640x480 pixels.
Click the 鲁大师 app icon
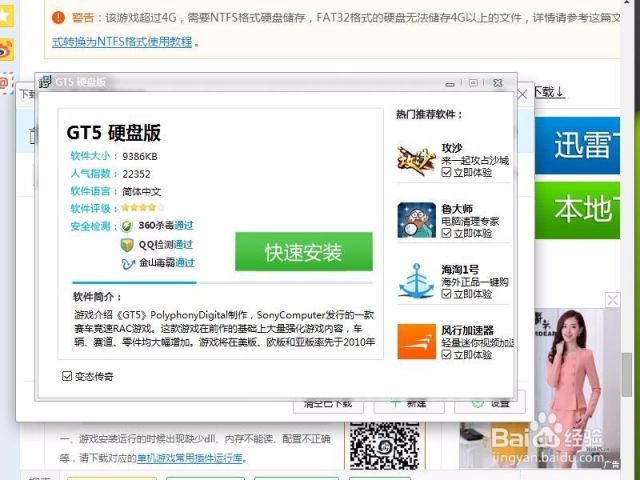click(x=416, y=220)
